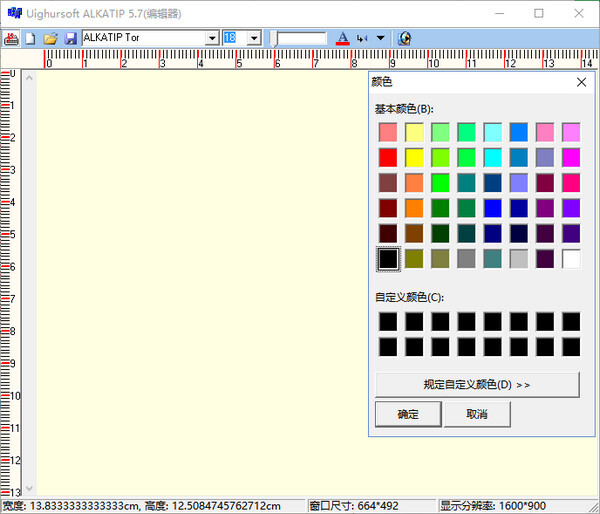Screen dimensions: 600x514
Task: Click the font color 'A' icon
Action: pyautogui.click(x=343, y=38)
